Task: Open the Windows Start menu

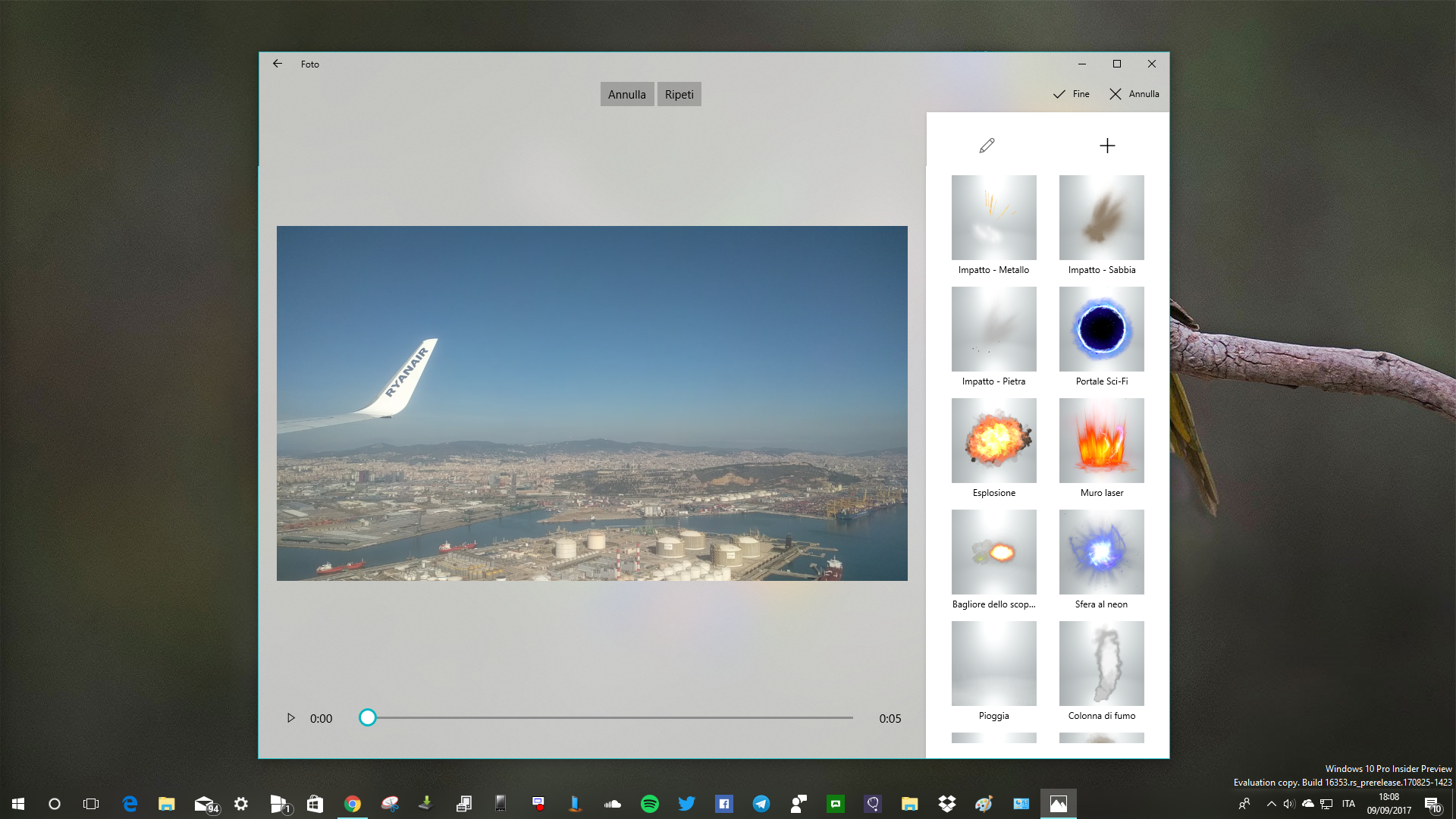Action: 18,804
